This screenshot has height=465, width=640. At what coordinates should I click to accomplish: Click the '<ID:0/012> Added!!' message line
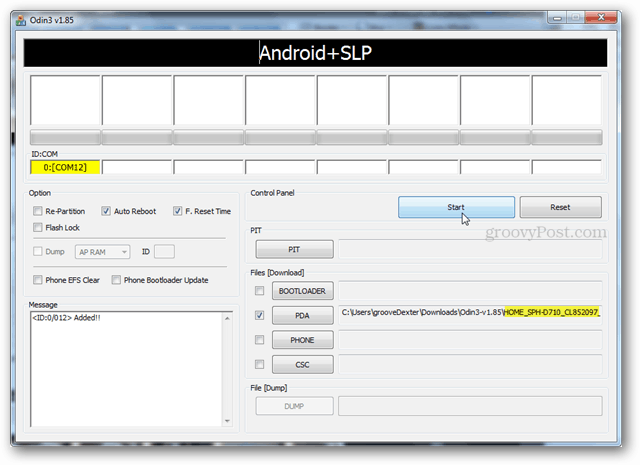point(66,318)
